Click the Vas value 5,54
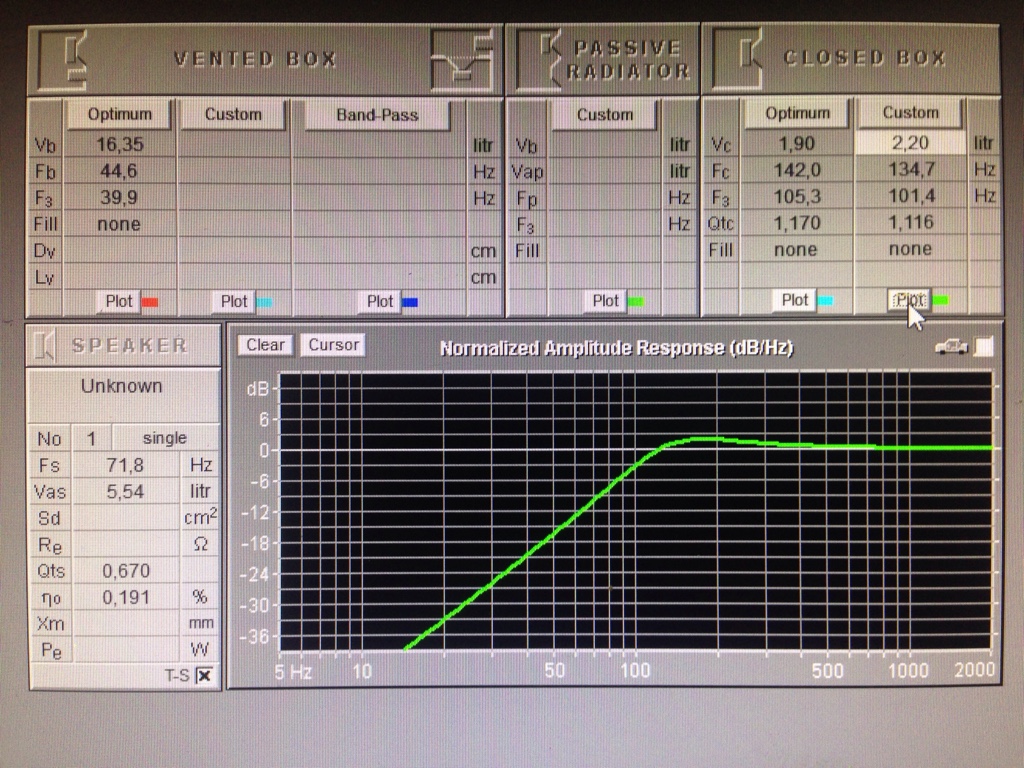Screen dimensions: 1024x768 click(x=125, y=492)
